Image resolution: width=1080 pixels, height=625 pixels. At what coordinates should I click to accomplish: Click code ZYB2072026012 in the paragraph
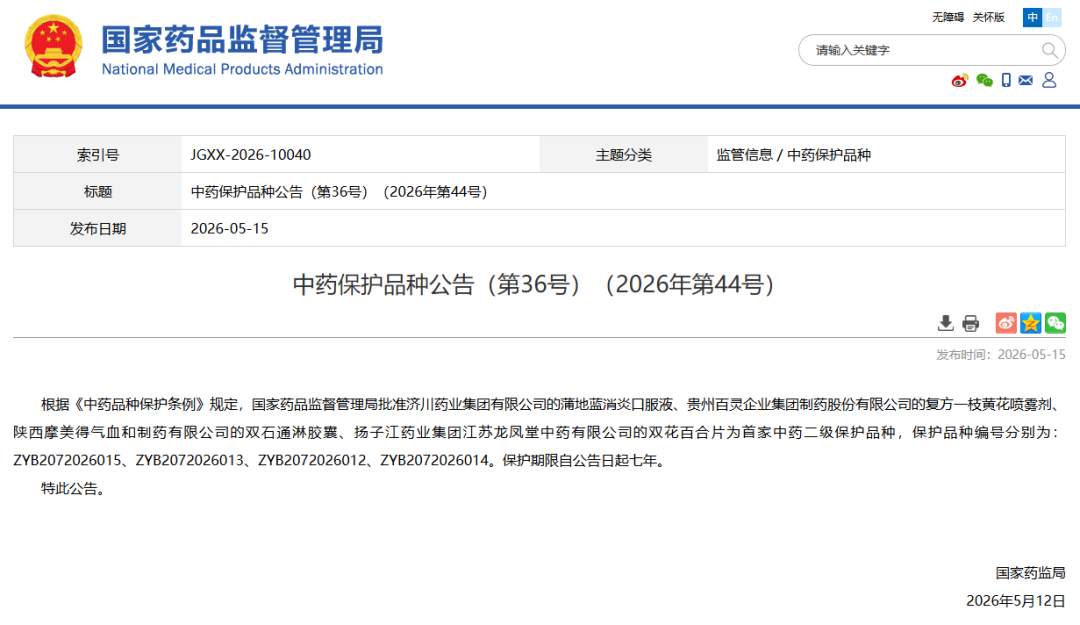click(312, 460)
